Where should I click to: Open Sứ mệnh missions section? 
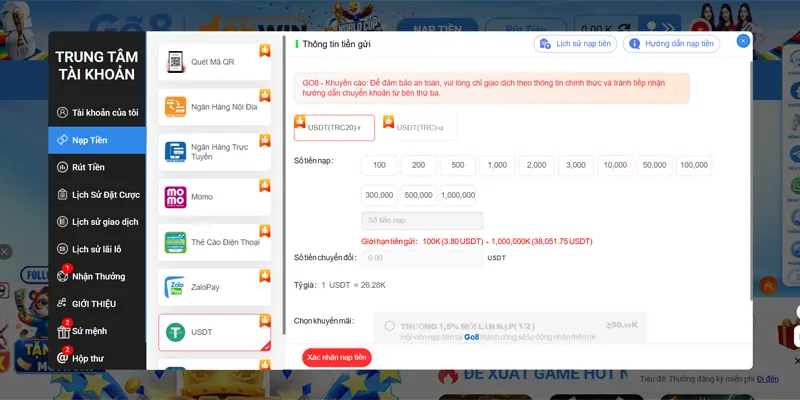click(97, 331)
